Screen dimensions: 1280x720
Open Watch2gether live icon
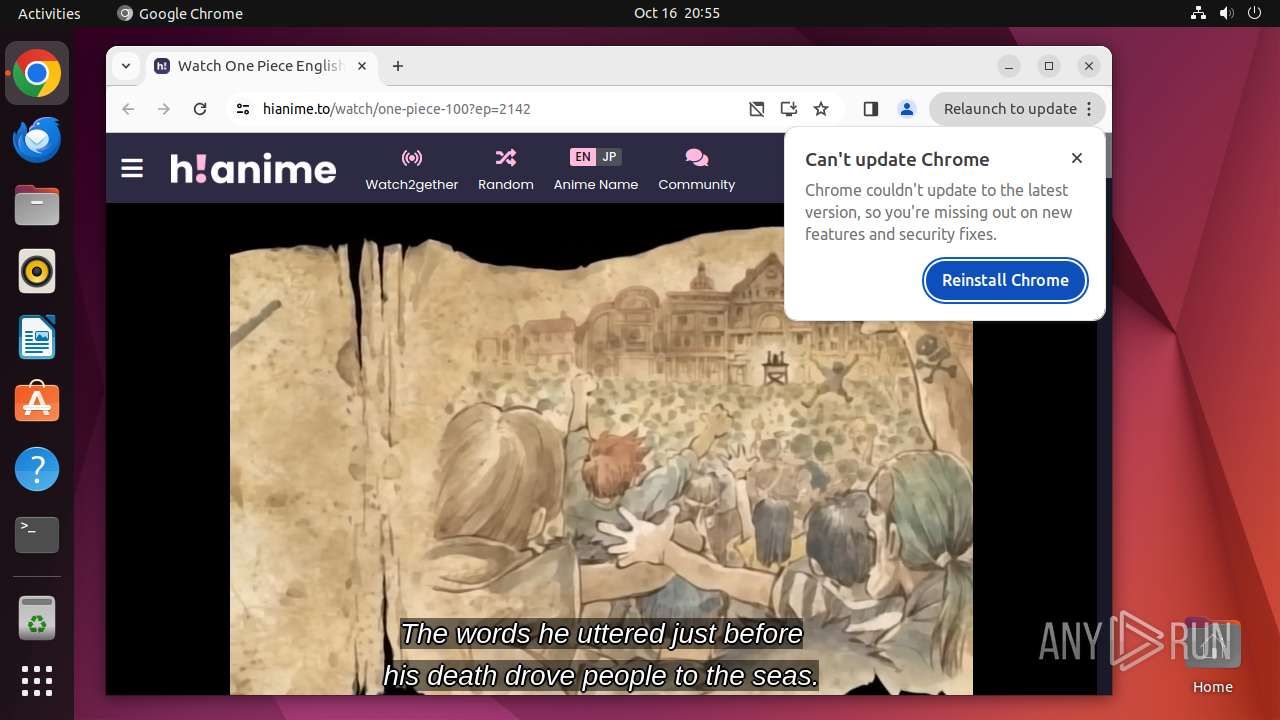412,158
